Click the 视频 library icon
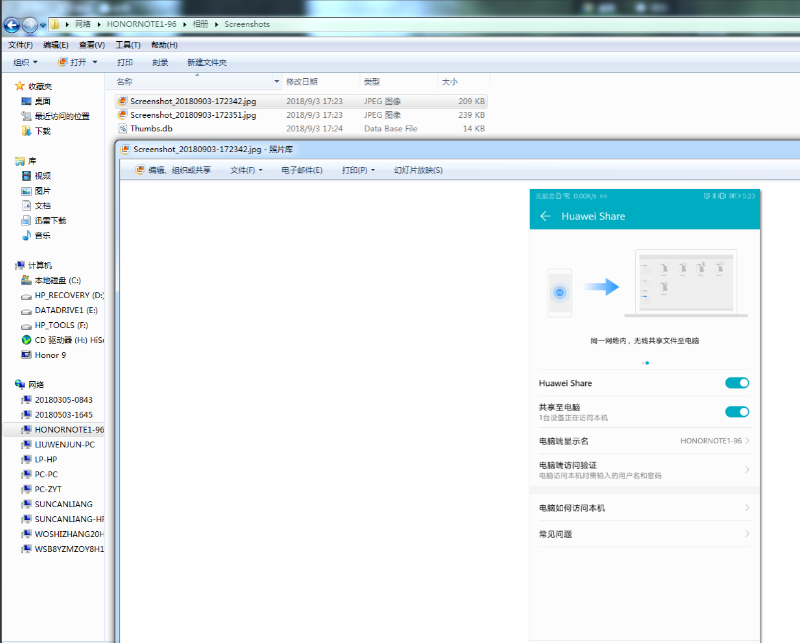 coord(27,176)
